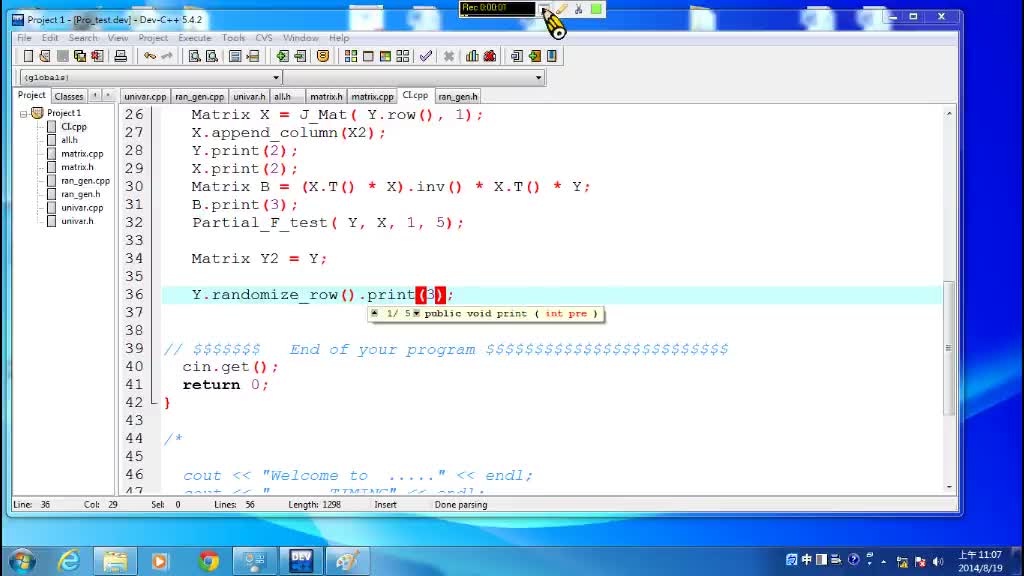Screen dimensions: 1024x576
Task: Click the Stop execution X icon
Action: click(x=449, y=56)
